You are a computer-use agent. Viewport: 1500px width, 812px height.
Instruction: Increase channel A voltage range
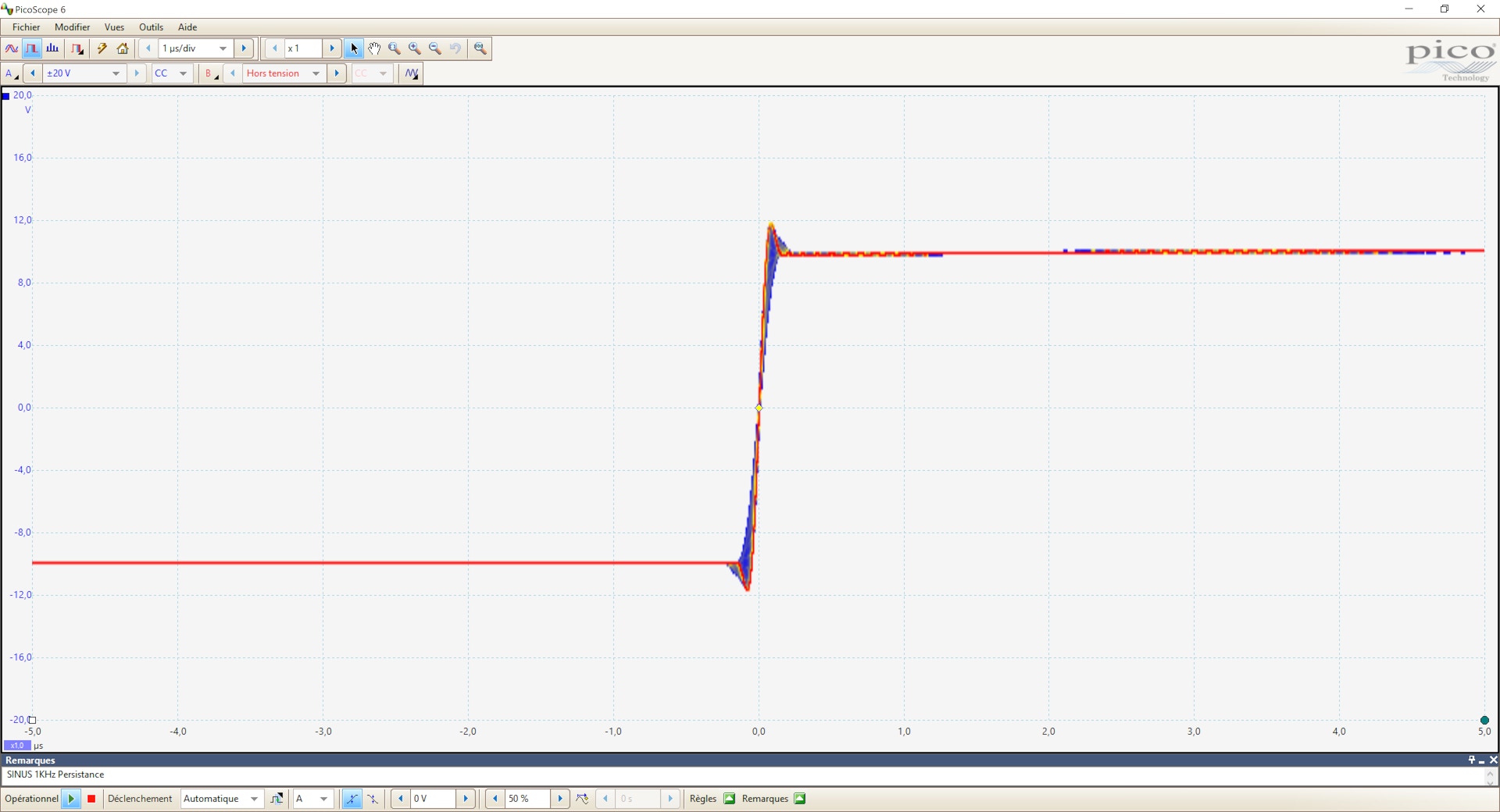pyautogui.click(x=137, y=73)
